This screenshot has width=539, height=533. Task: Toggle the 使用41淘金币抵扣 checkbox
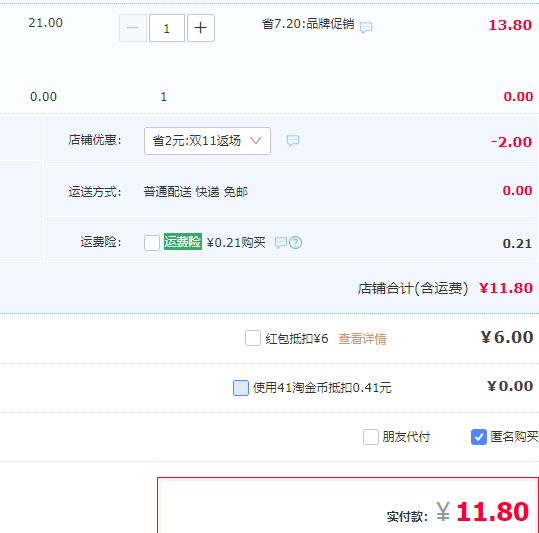[x=241, y=388]
